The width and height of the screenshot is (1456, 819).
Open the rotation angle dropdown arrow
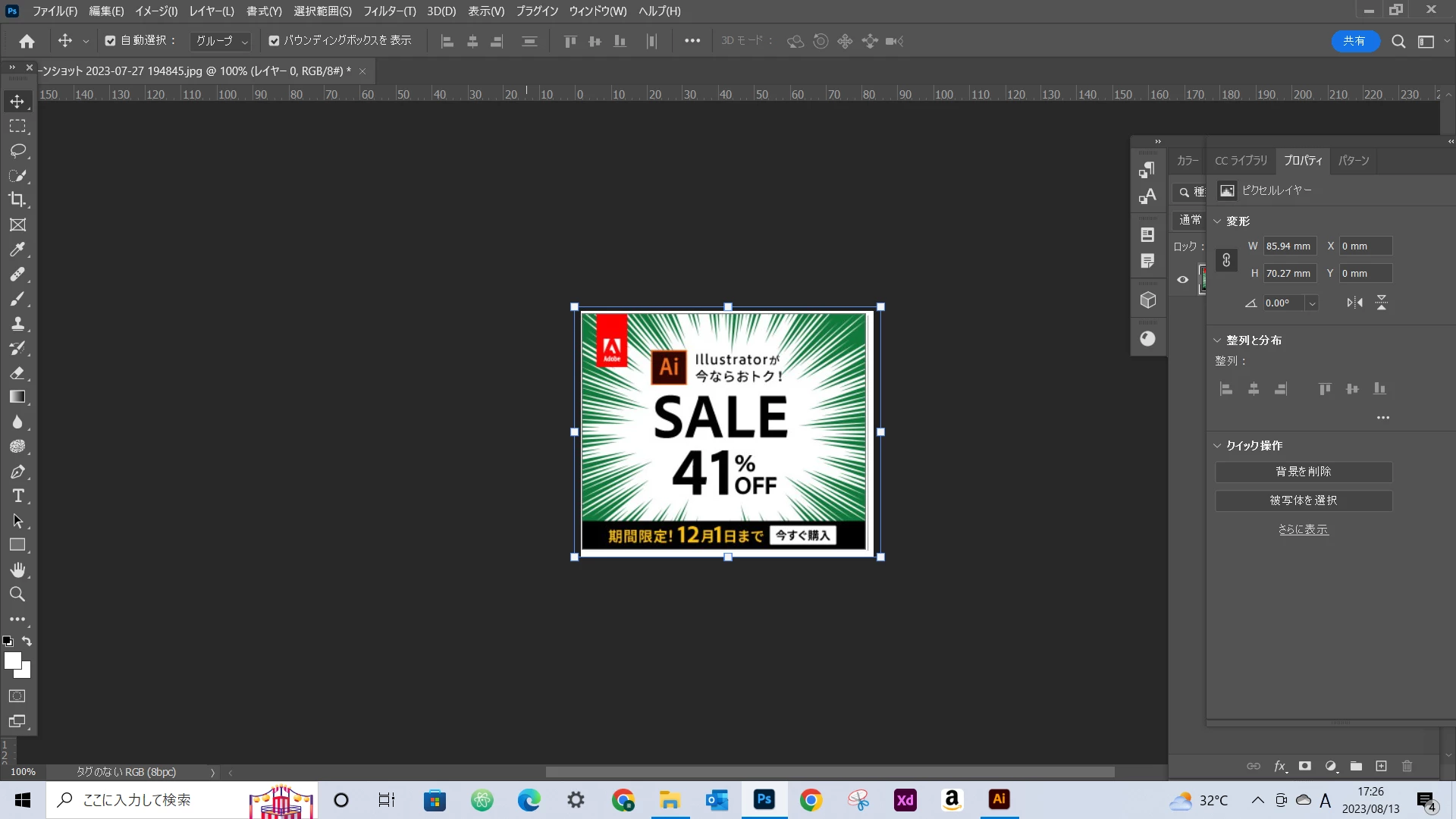pos(1311,303)
